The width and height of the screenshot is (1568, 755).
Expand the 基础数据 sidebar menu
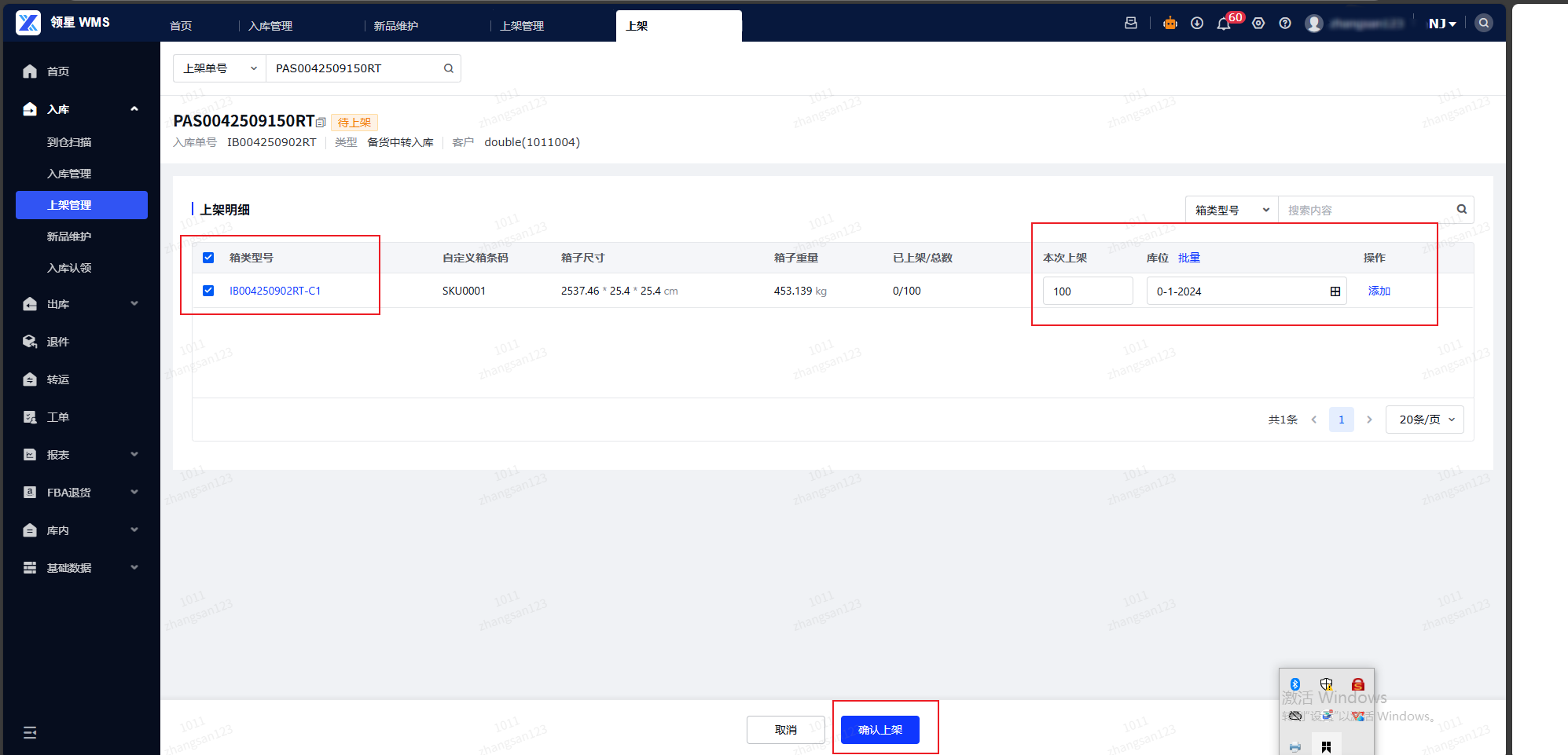click(134, 568)
